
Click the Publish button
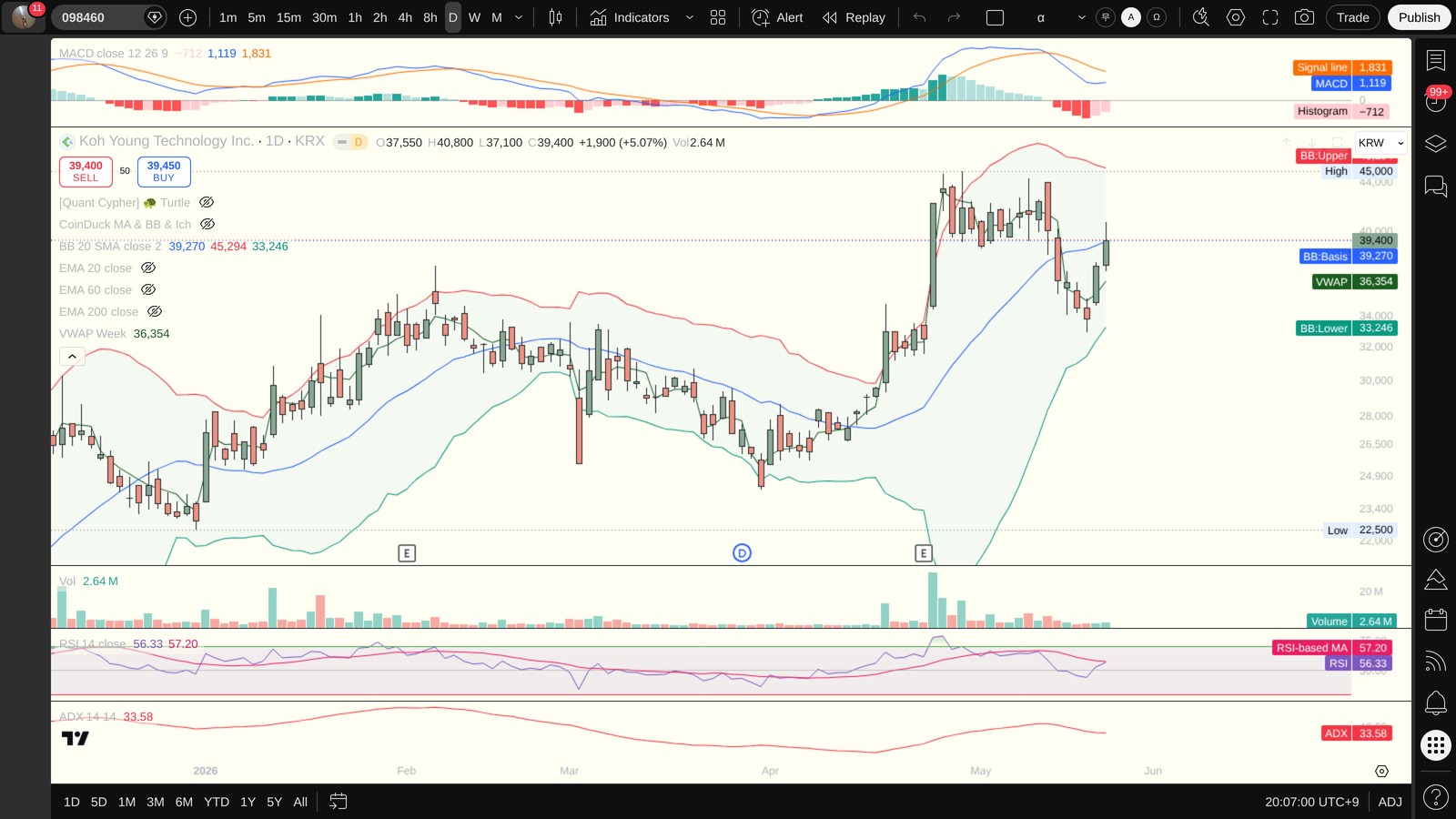1420,17
